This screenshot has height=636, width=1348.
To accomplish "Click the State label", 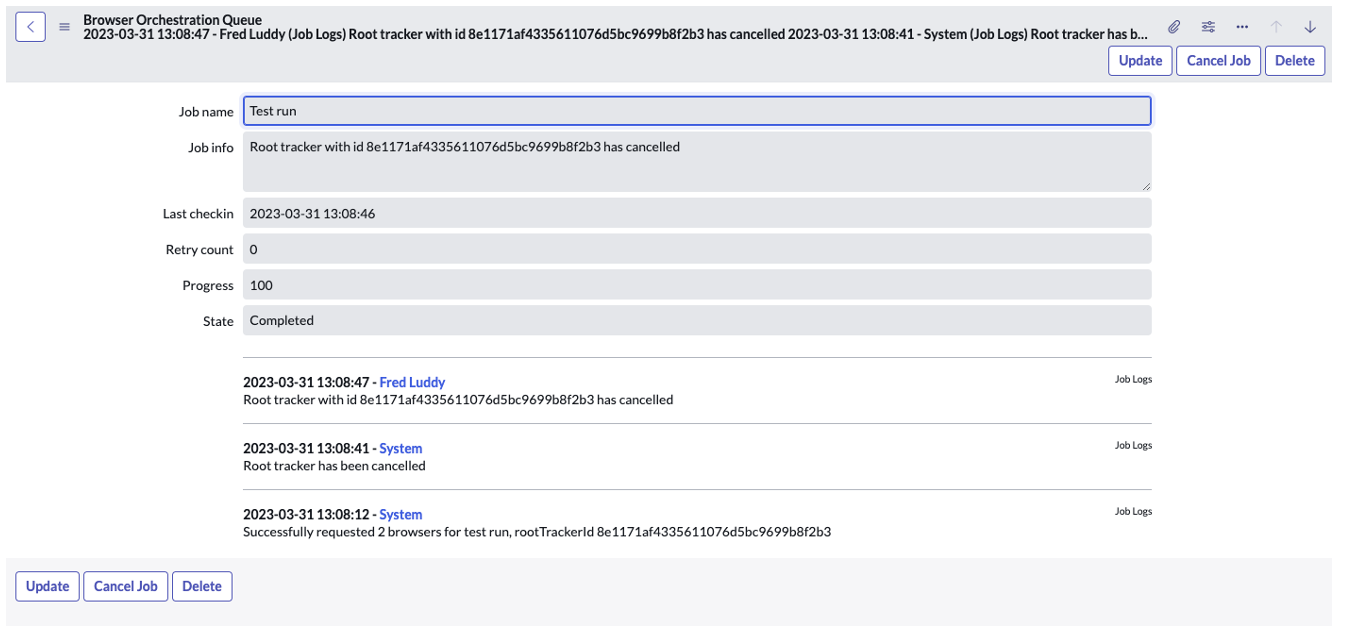I will tap(218, 322).
